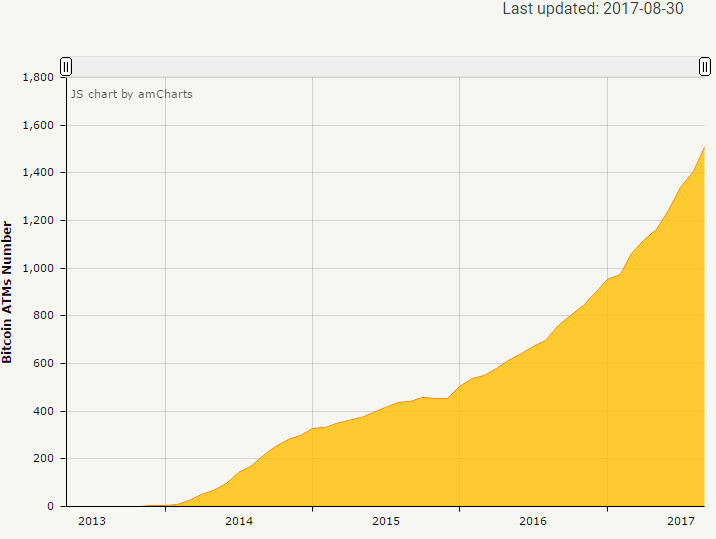Click the 1,600 y-axis value

38,125
